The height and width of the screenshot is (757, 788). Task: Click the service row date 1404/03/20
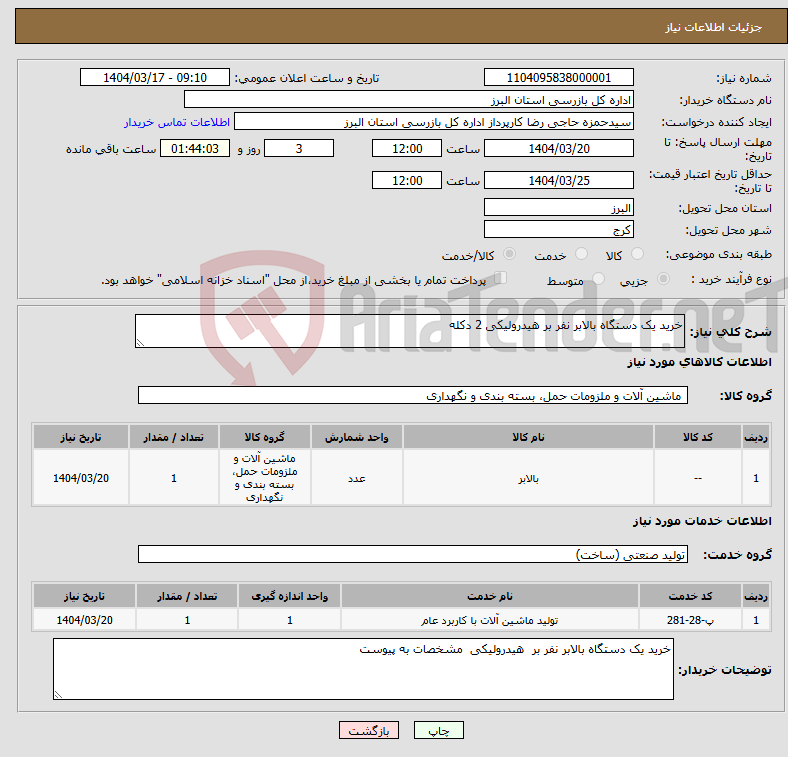(84, 620)
